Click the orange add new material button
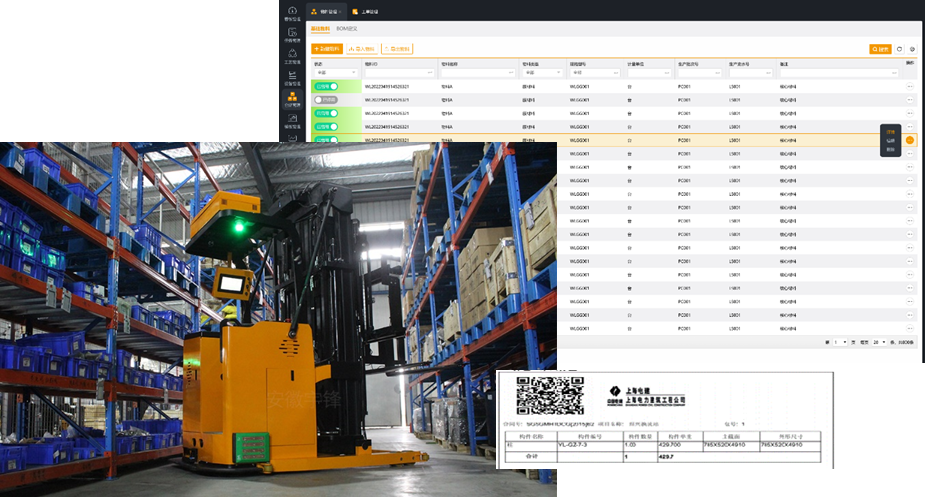The image size is (925, 497). [x=327, y=48]
